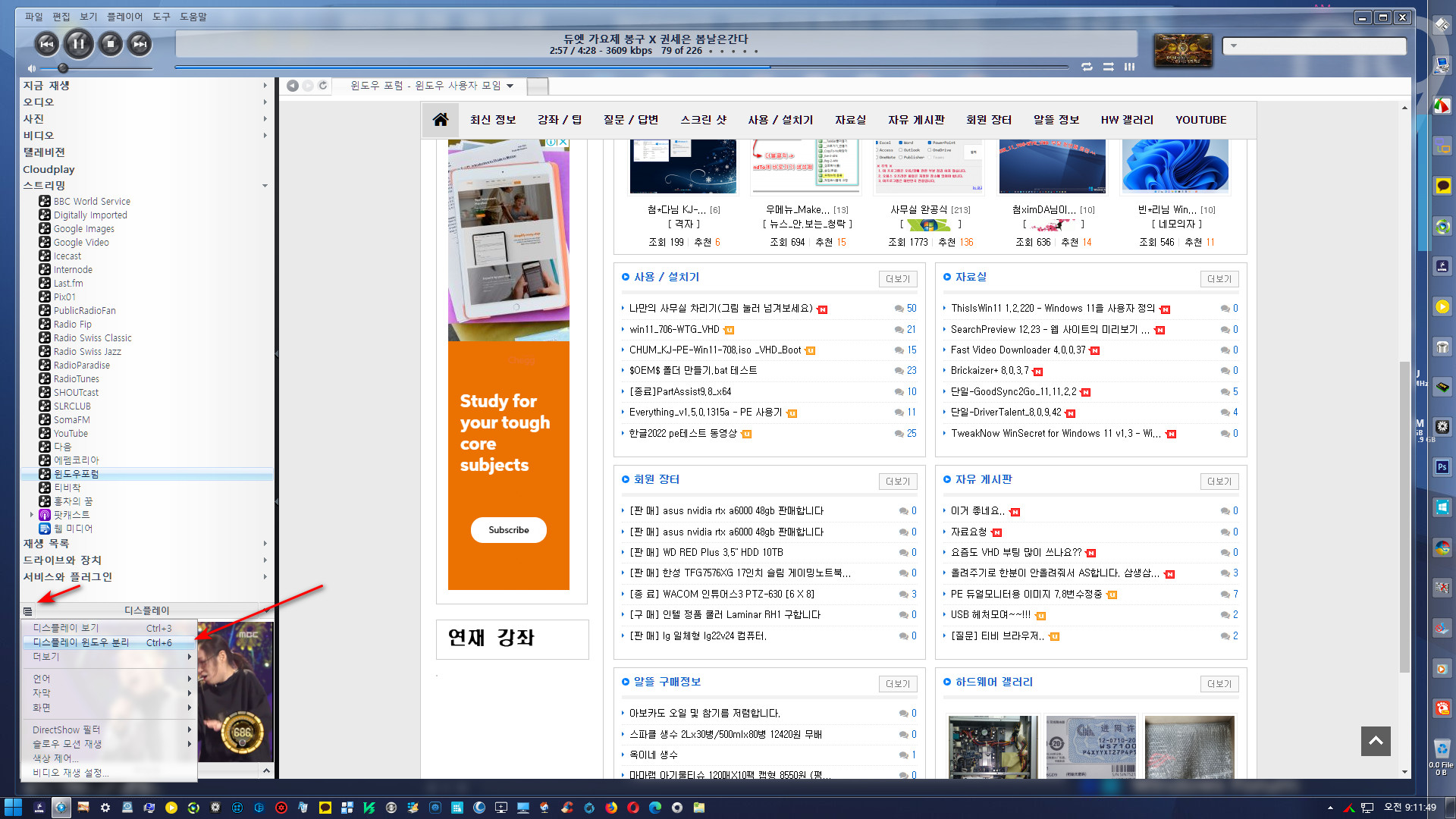Go to the forum home icon
The image size is (1456, 819).
click(x=440, y=120)
